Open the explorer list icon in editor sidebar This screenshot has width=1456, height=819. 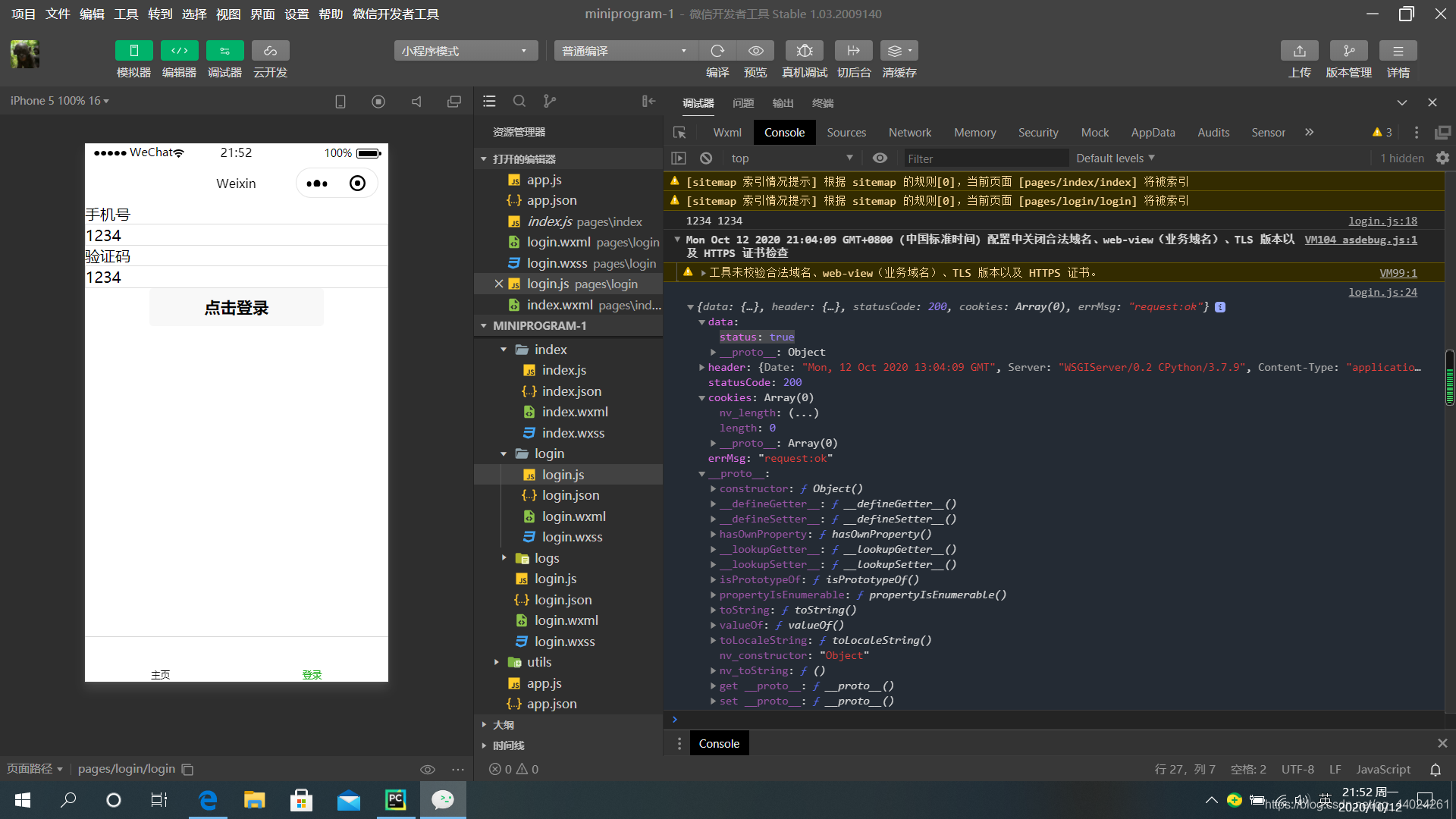489,101
